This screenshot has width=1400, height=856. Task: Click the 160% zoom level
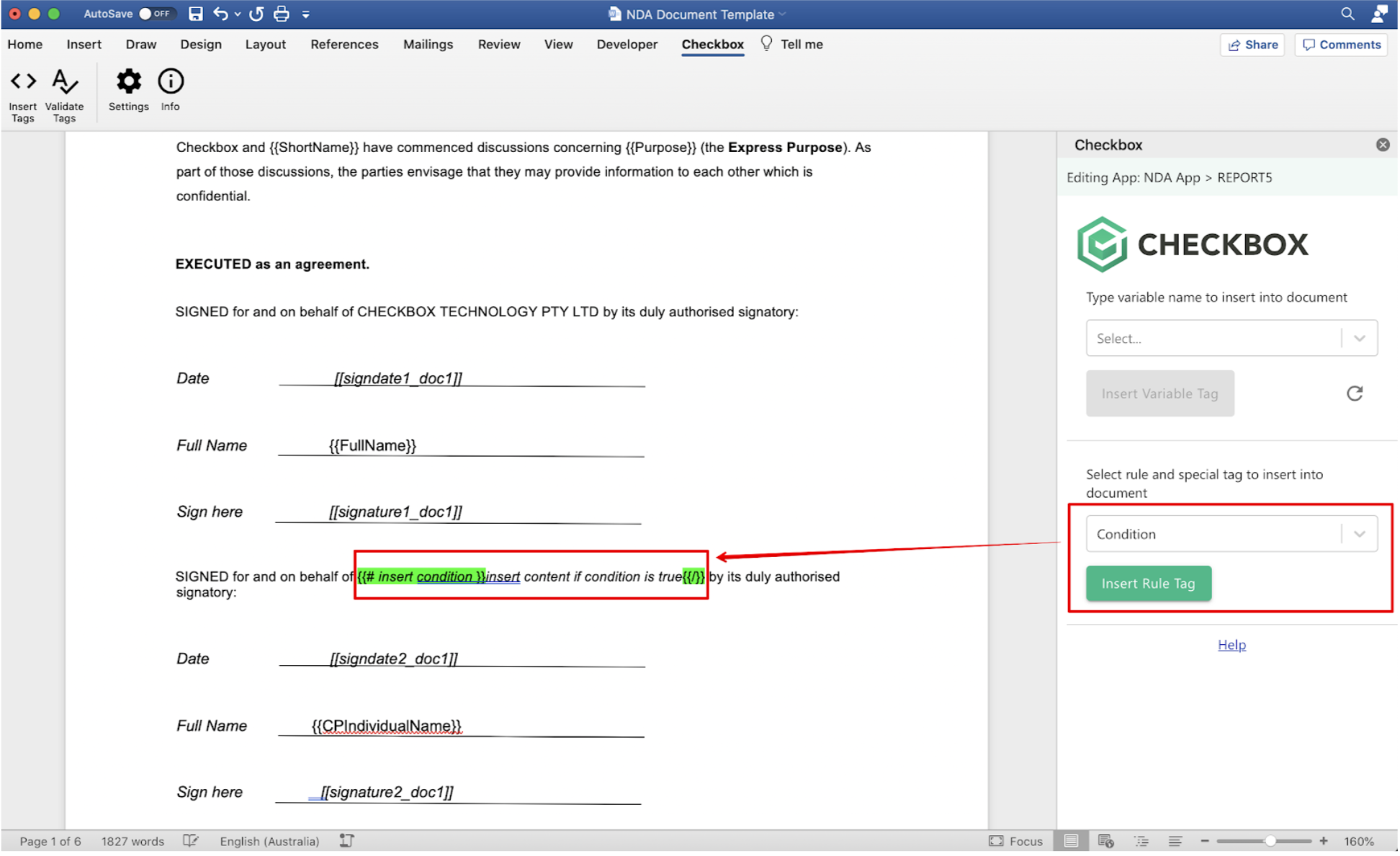1358,841
